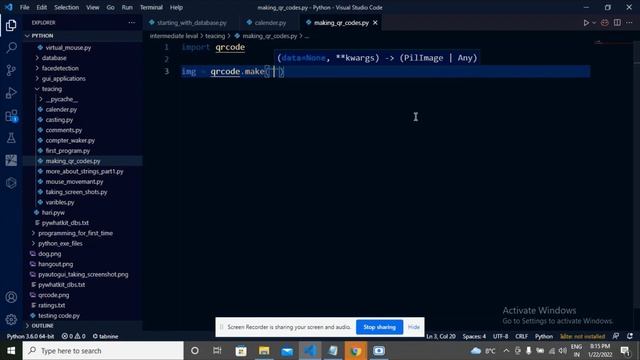Screen dimensions: 640x360
Task: Open the Extensions view
Action: click(11, 116)
